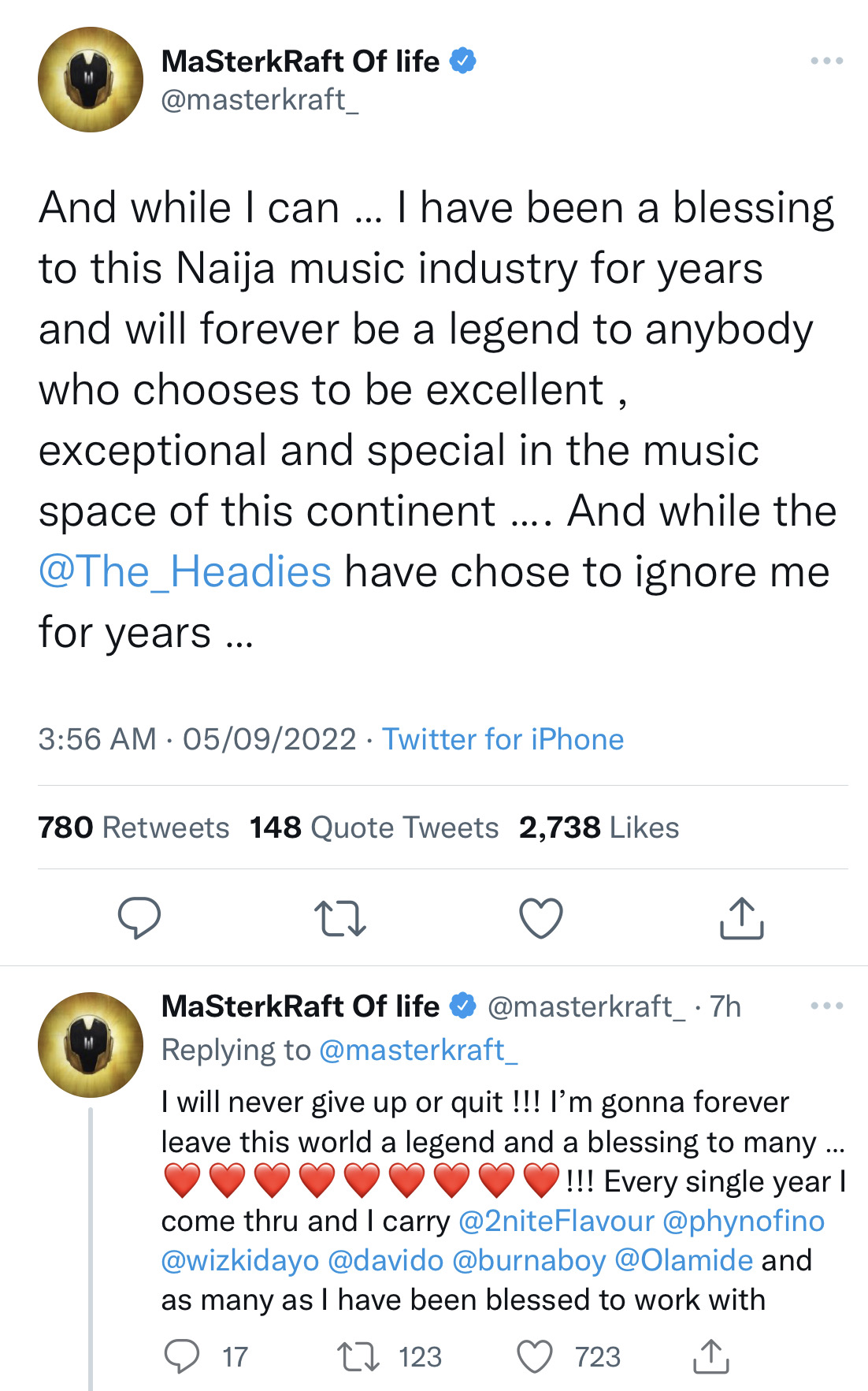
Task: Open the @Olamide mention
Action: 683,1260
